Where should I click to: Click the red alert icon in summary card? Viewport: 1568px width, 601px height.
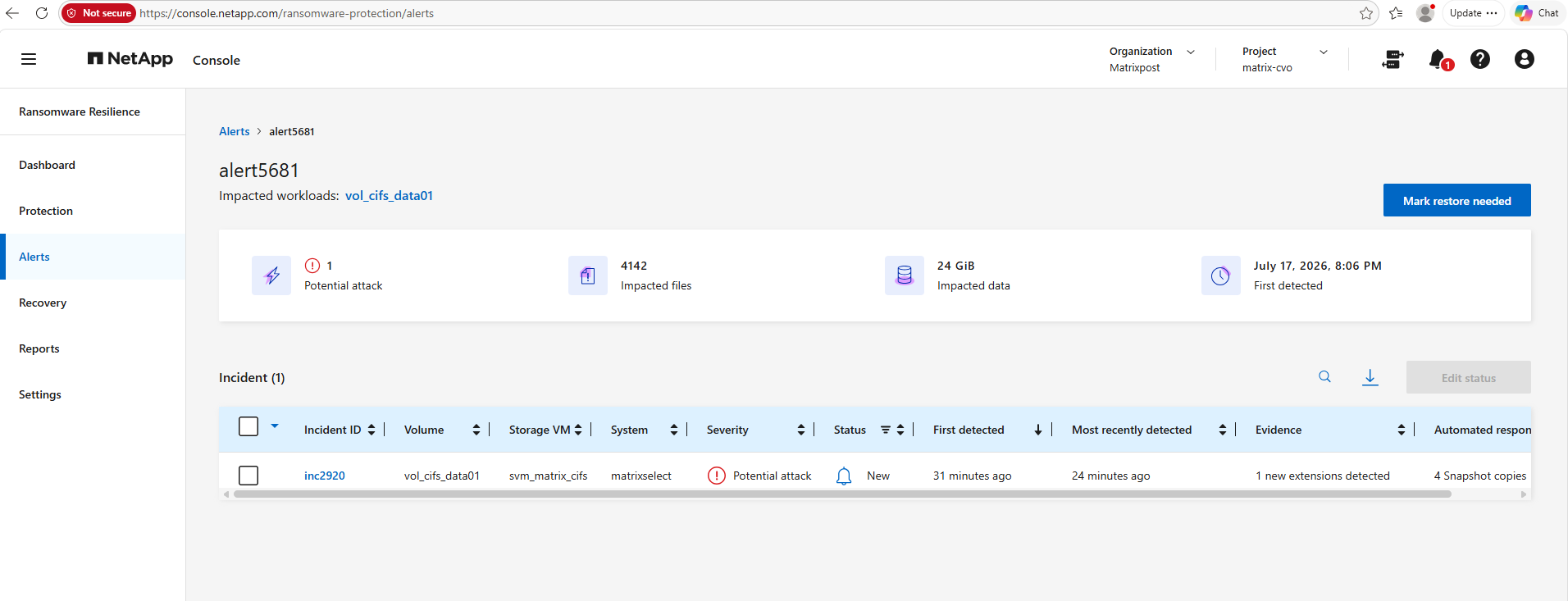coord(312,266)
